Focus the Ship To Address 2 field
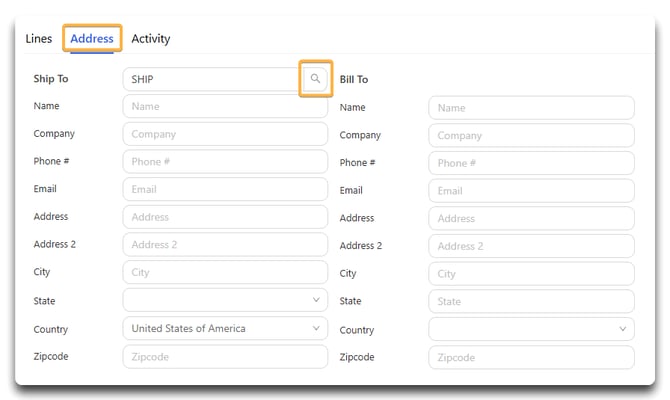 pos(225,245)
